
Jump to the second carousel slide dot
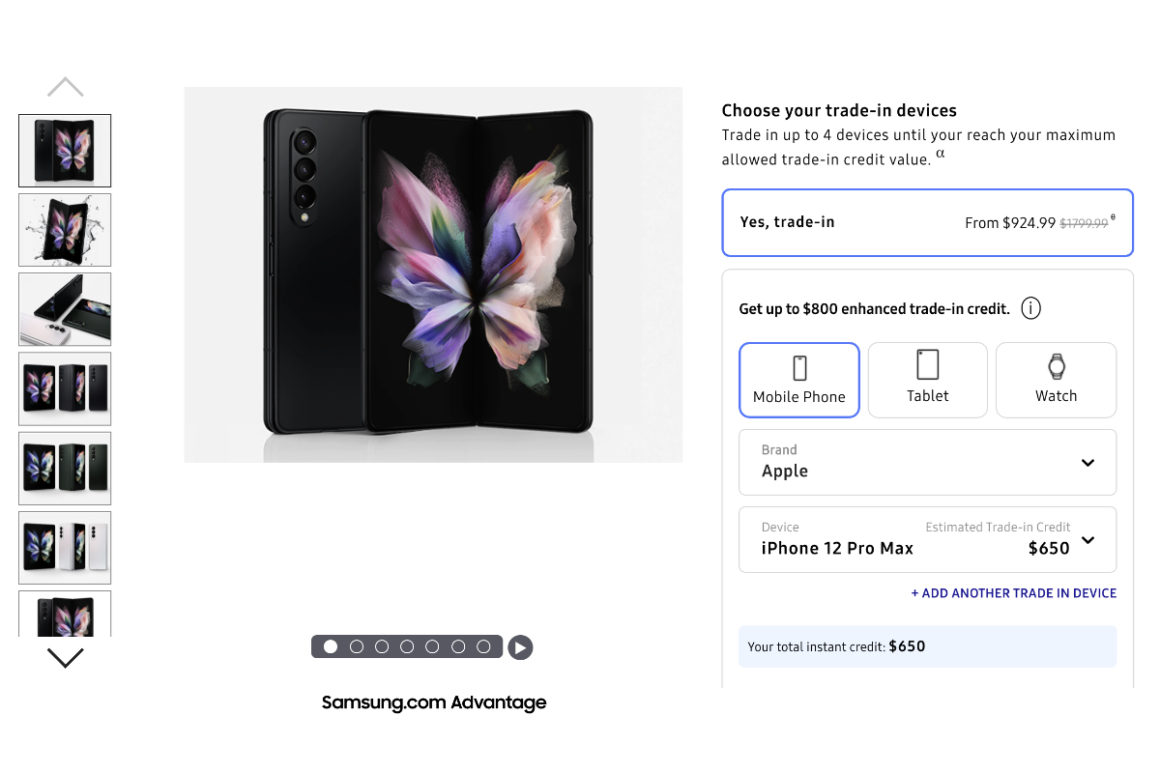pos(356,647)
